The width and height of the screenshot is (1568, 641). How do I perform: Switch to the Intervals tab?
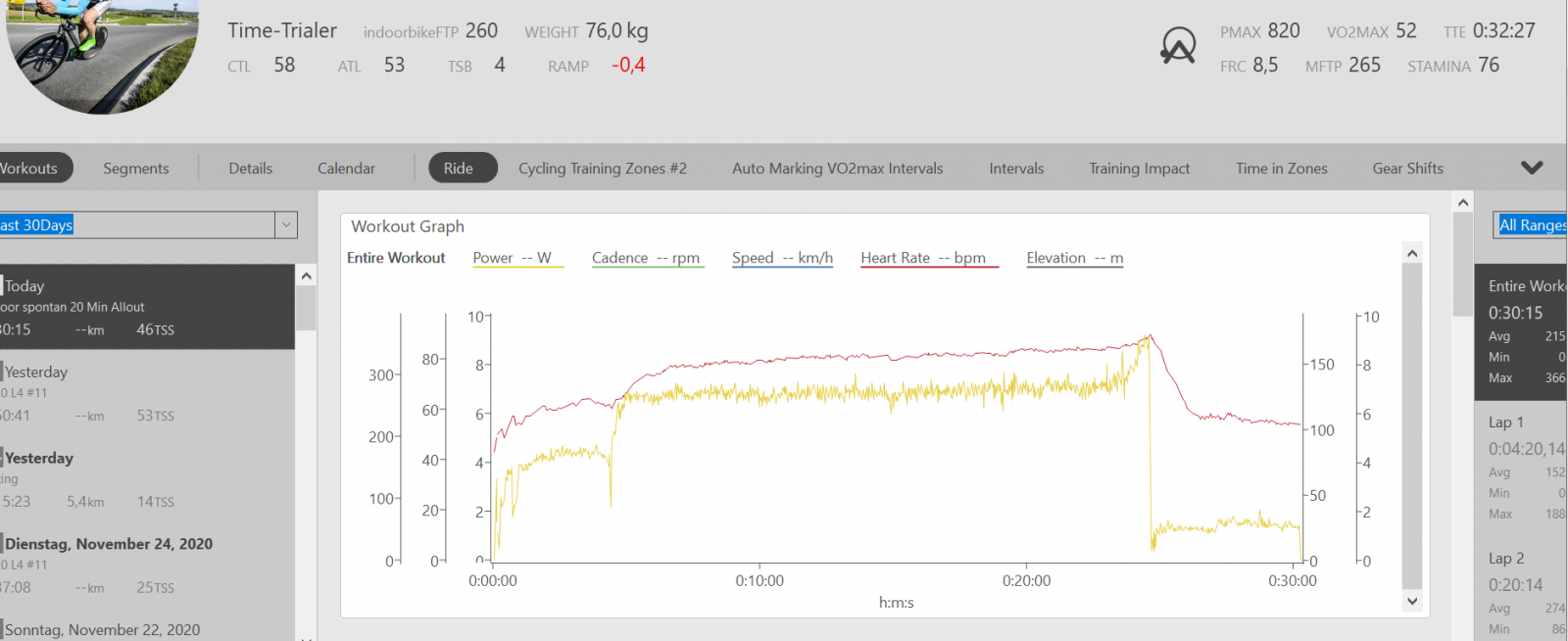[1016, 169]
